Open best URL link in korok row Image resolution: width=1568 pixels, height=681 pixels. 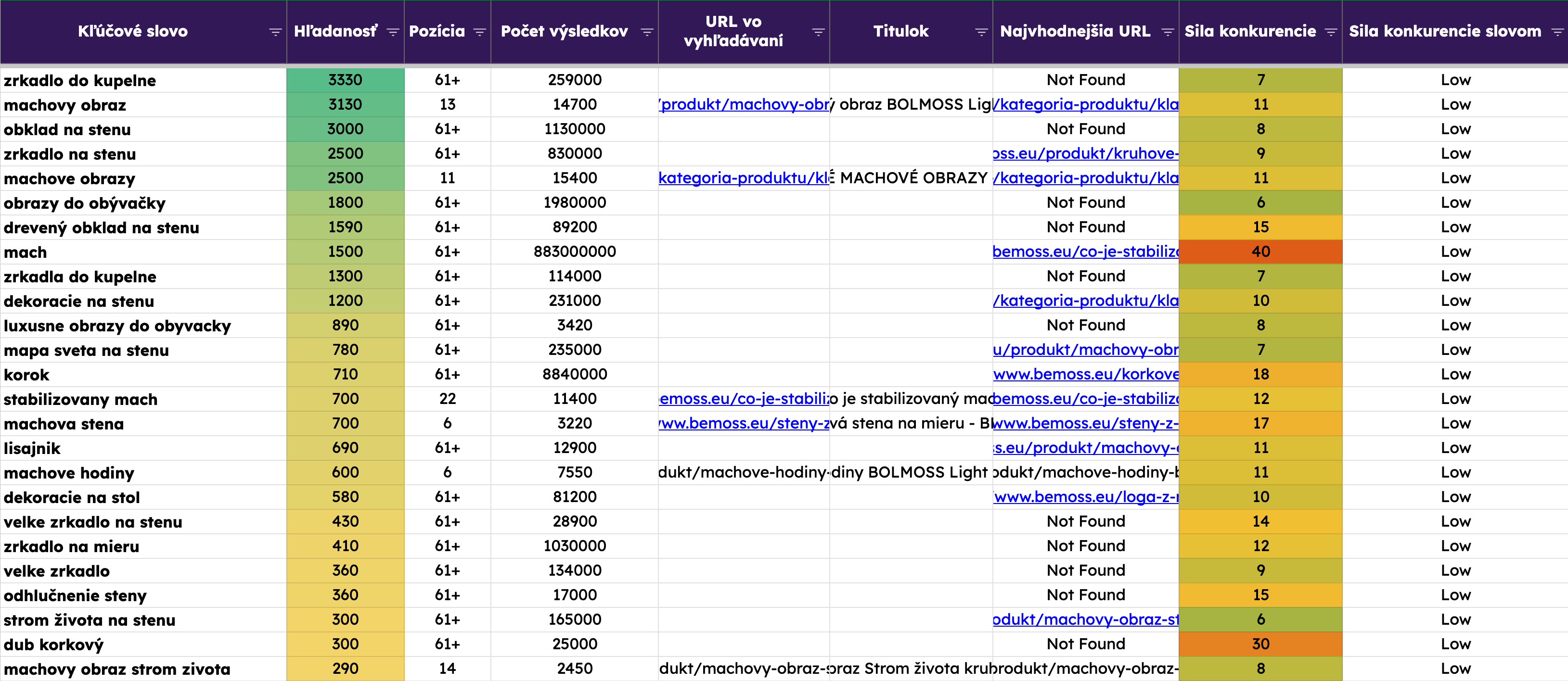[x=1086, y=375]
